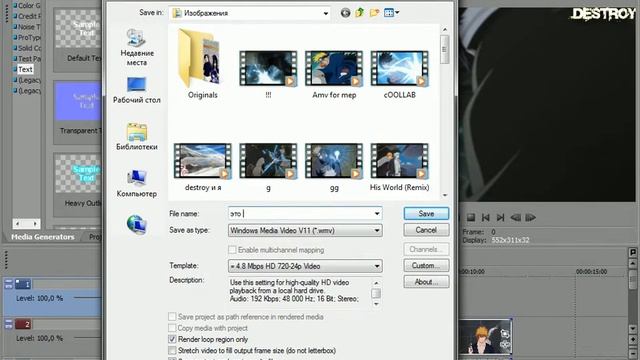Select the destroy и я video file
This screenshot has width=640, height=360.
pos(203,167)
